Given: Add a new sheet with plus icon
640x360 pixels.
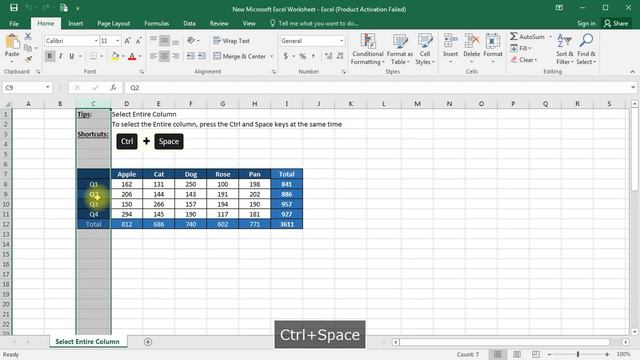Looking at the screenshot, I should click(x=148, y=342).
